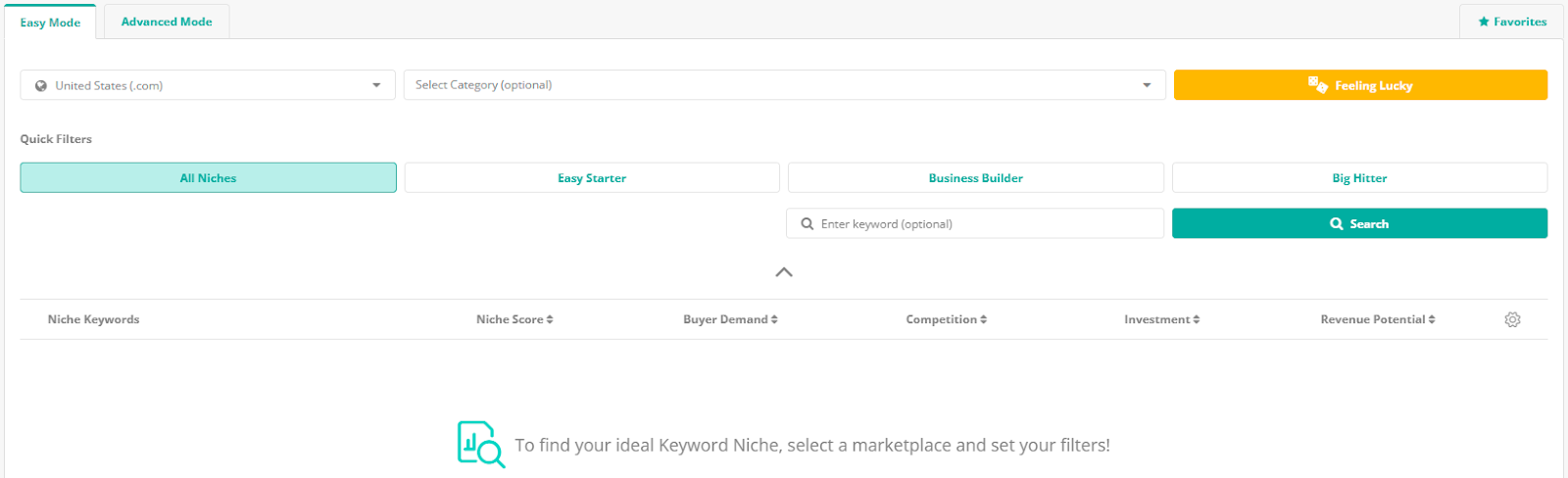Image resolution: width=1568 pixels, height=478 pixels.
Task: Open the United States marketplace dropdown
Action: (208, 85)
